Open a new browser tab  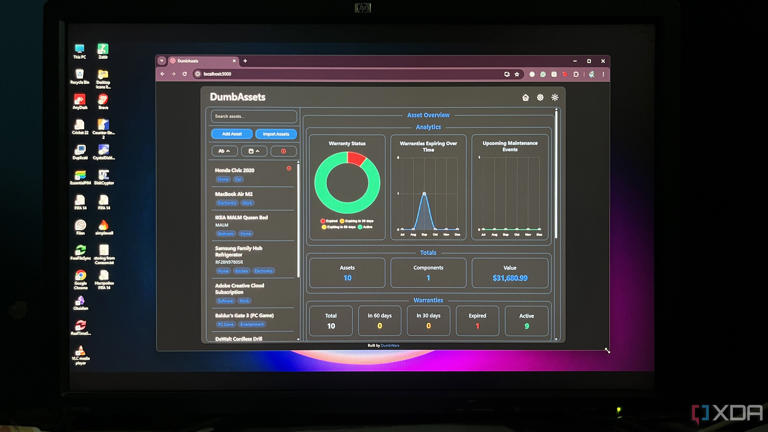[x=245, y=61]
